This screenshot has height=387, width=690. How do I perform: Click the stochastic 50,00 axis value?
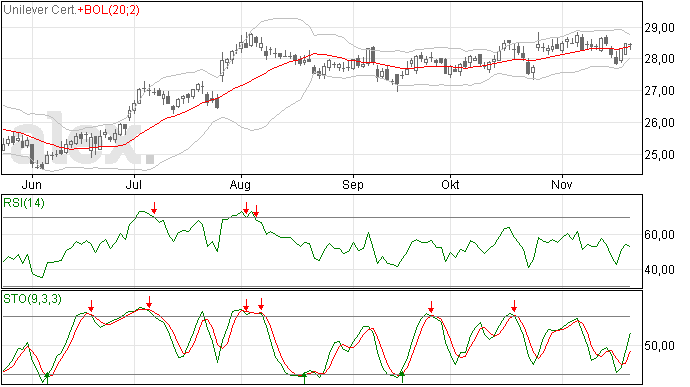[660, 346]
